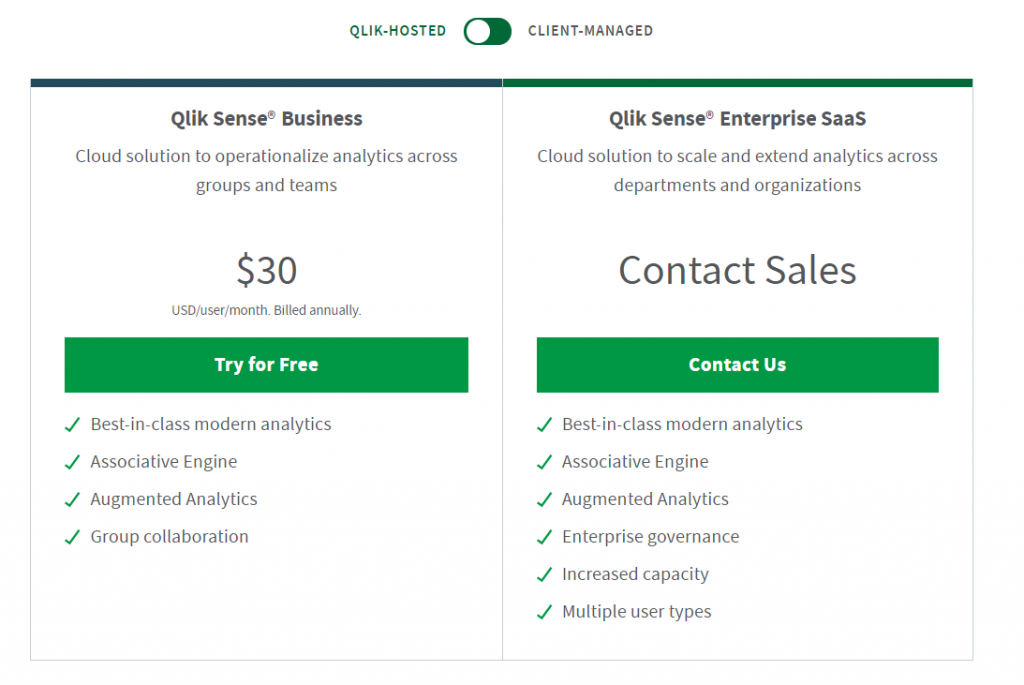Click checkmark beside Increased capacity
Screen dimensions: 1024x685
click(544, 575)
